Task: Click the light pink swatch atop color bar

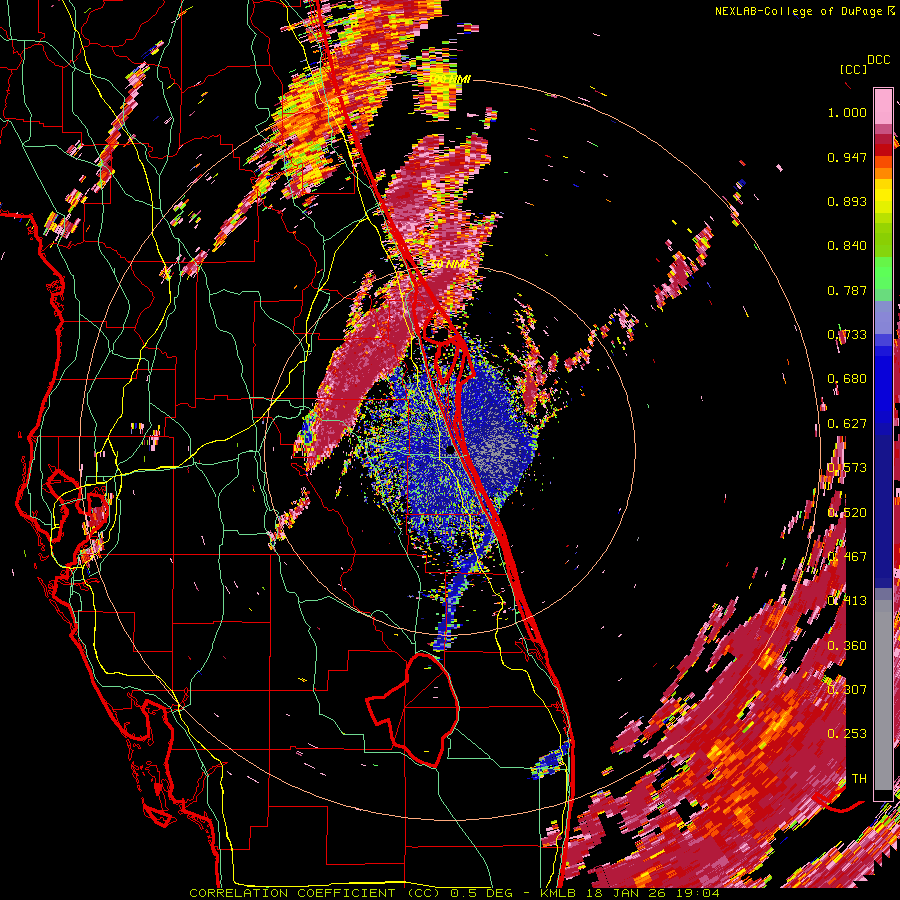Action: (883, 106)
